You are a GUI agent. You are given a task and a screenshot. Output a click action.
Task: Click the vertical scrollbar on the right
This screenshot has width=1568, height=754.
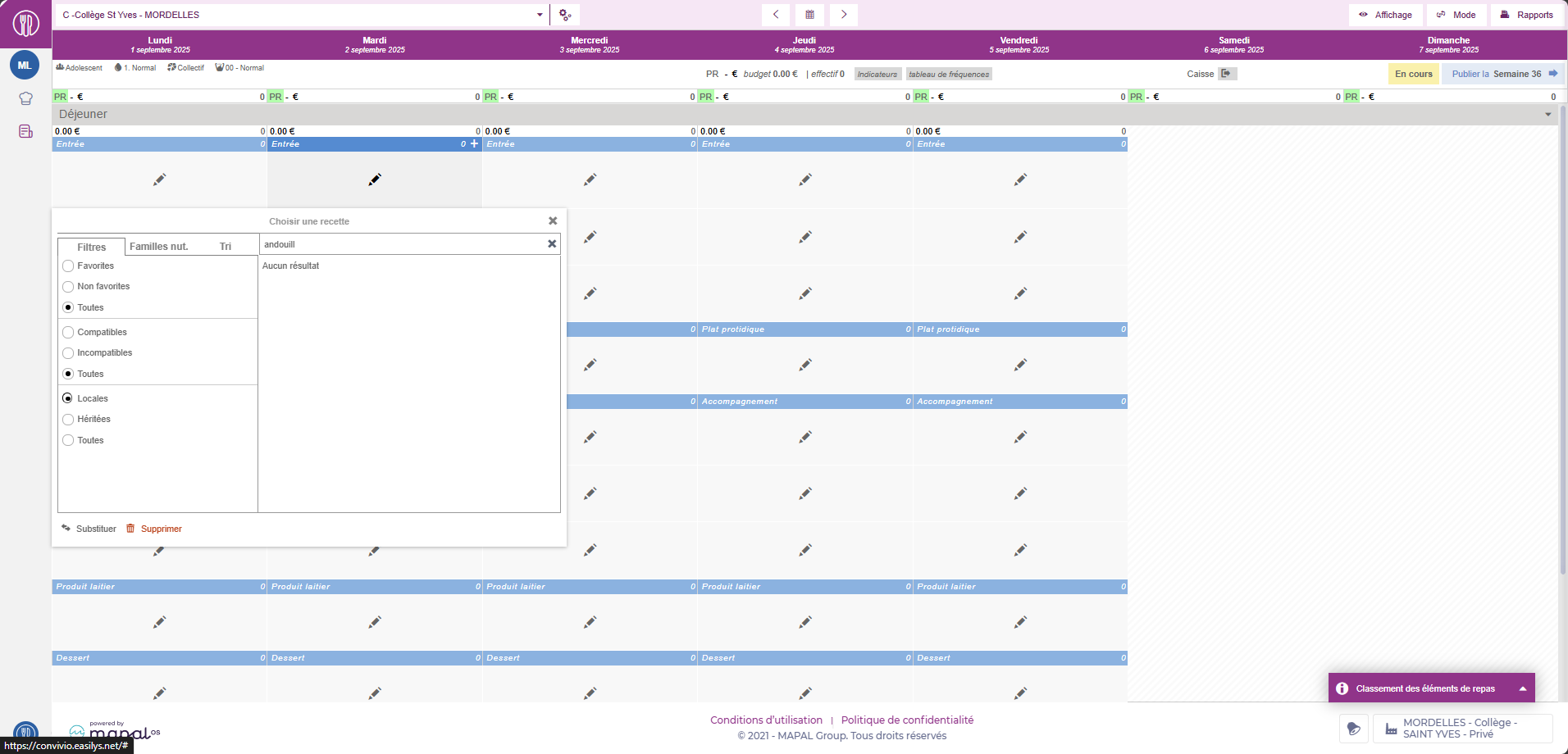pyautogui.click(x=1562, y=340)
